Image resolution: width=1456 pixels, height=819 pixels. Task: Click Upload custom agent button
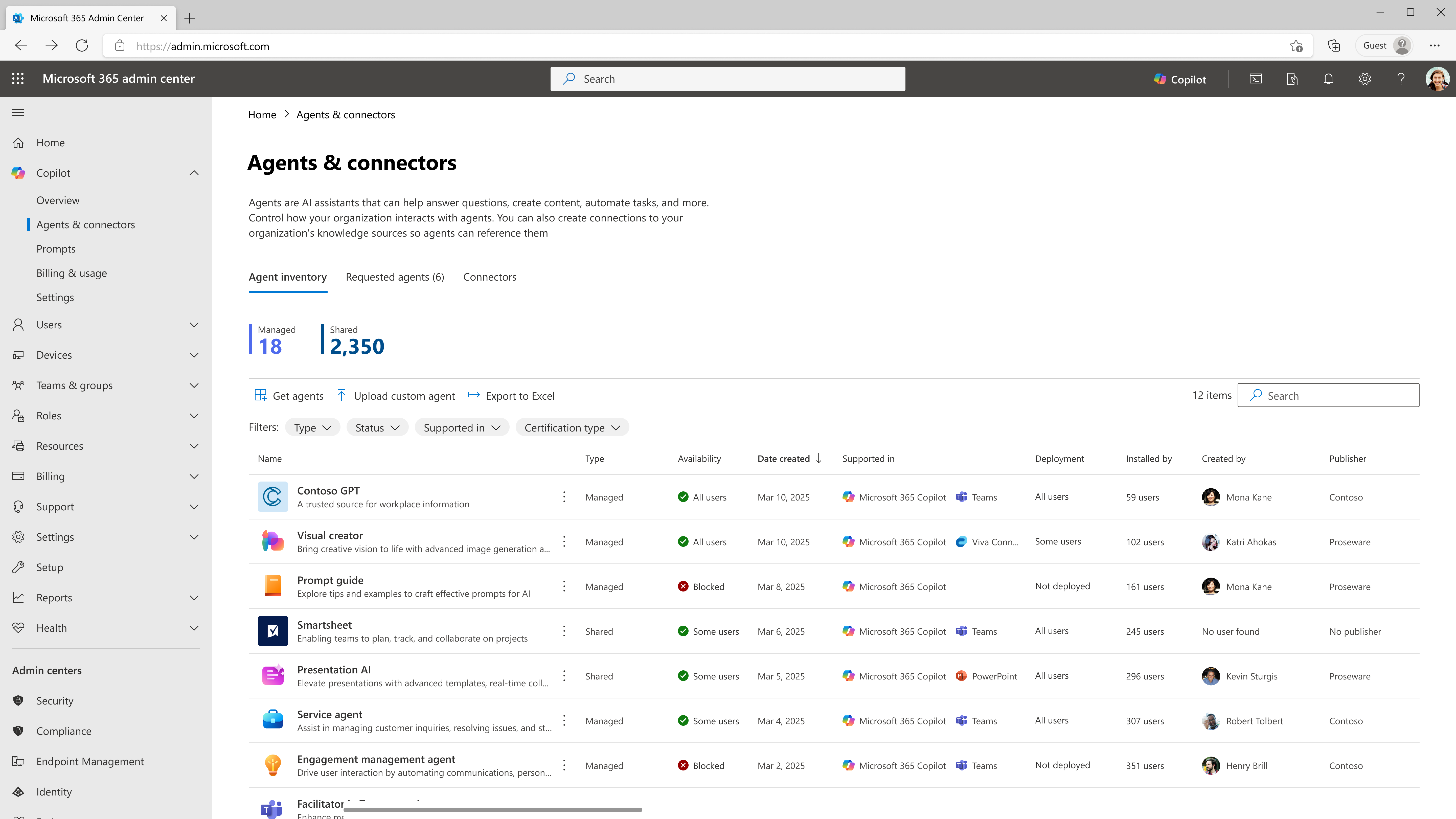tap(396, 396)
